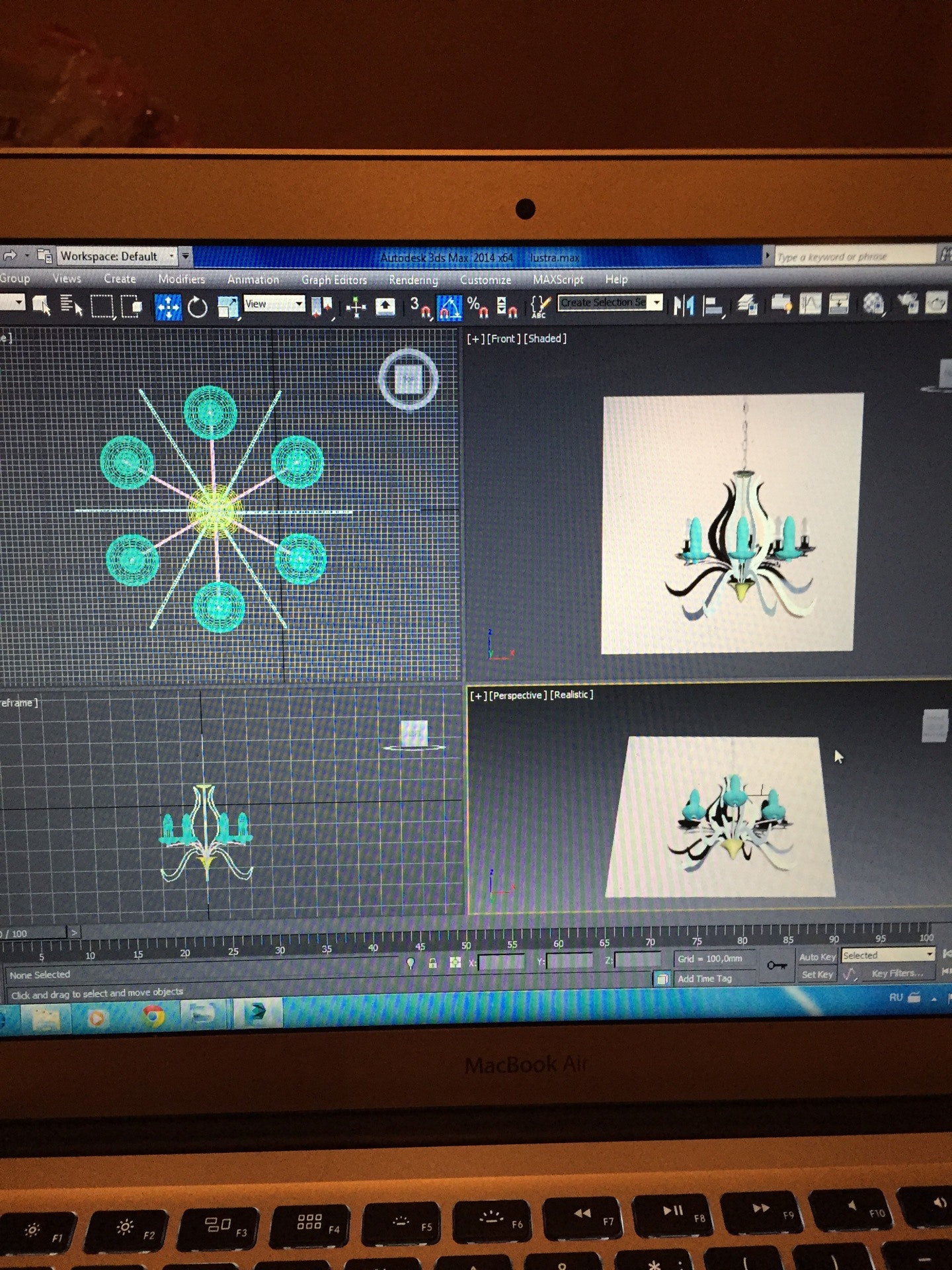Toggle the Graphite ribbon icon
Viewport: 952px width, 1270px height.
pos(781,304)
